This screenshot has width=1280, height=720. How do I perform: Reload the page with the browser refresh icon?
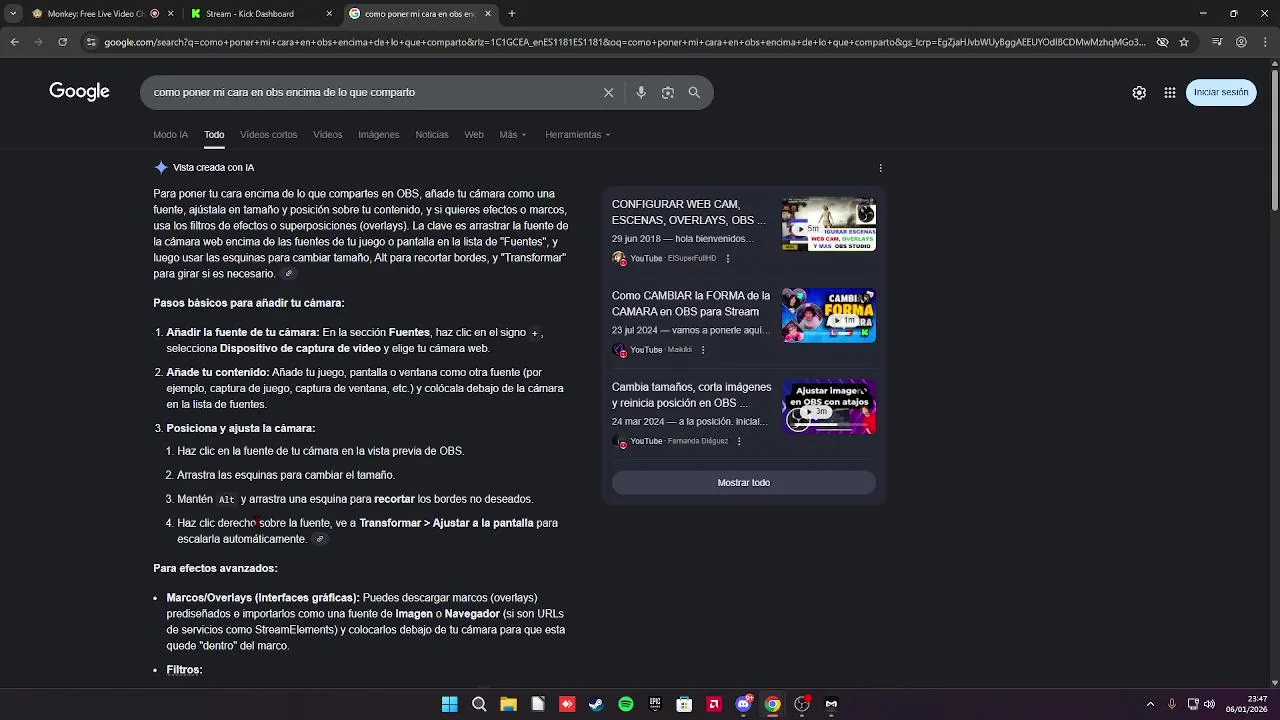[62, 42]
